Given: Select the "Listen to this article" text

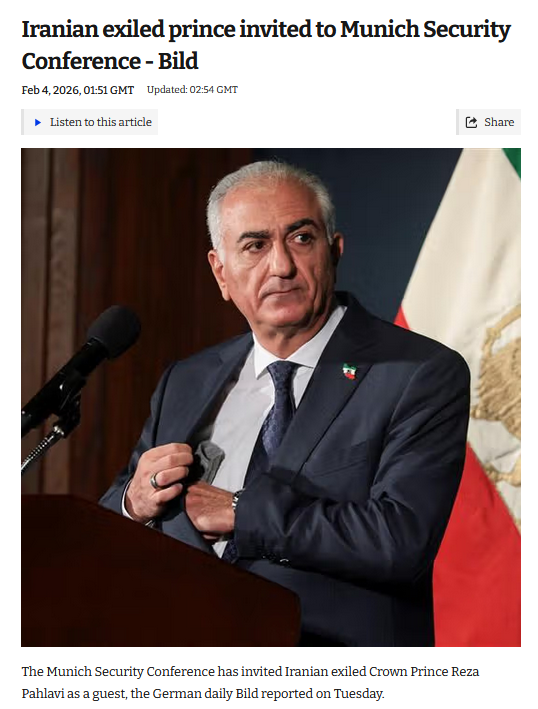Looking at the screenshot, I should [x=101, y=122].
